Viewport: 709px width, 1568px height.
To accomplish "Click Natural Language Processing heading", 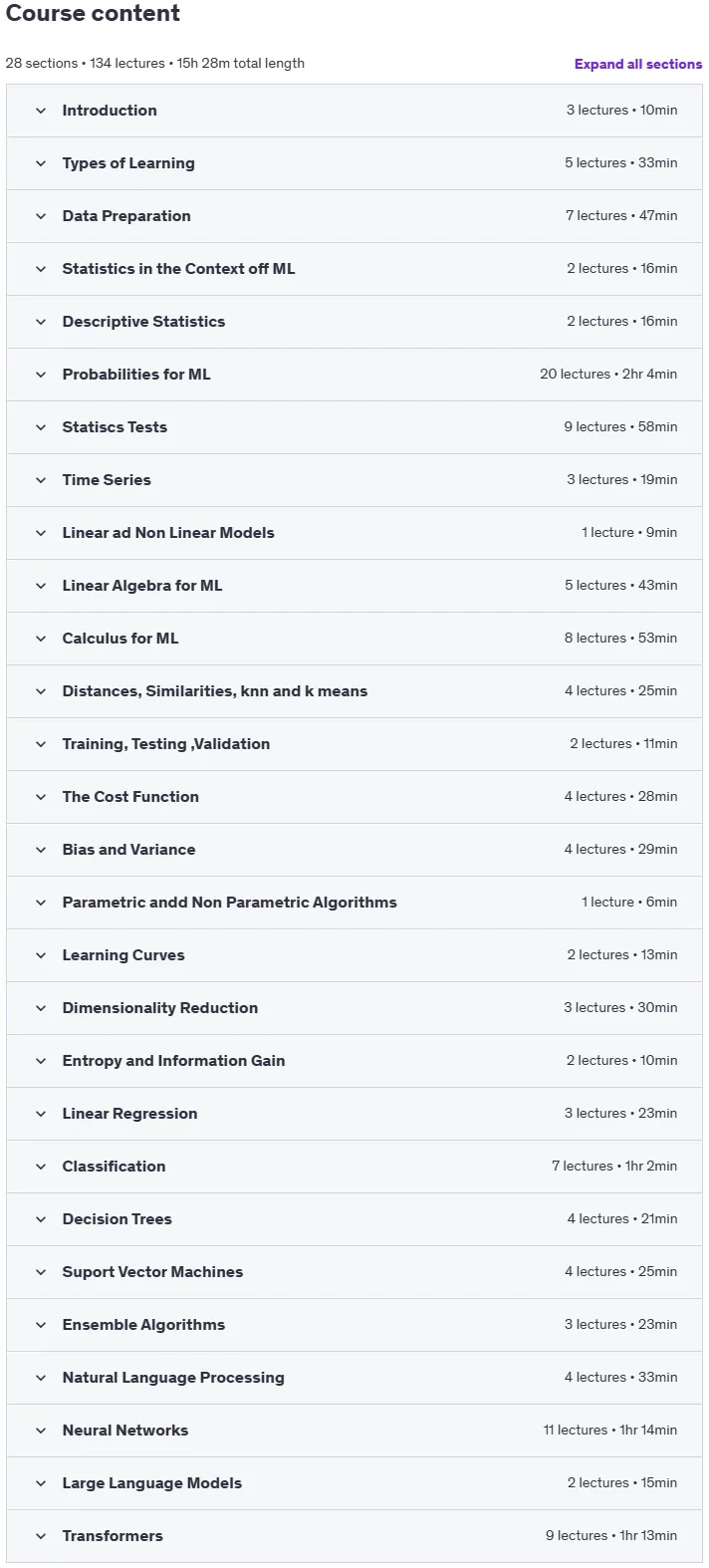I will tap(173, 1378).
